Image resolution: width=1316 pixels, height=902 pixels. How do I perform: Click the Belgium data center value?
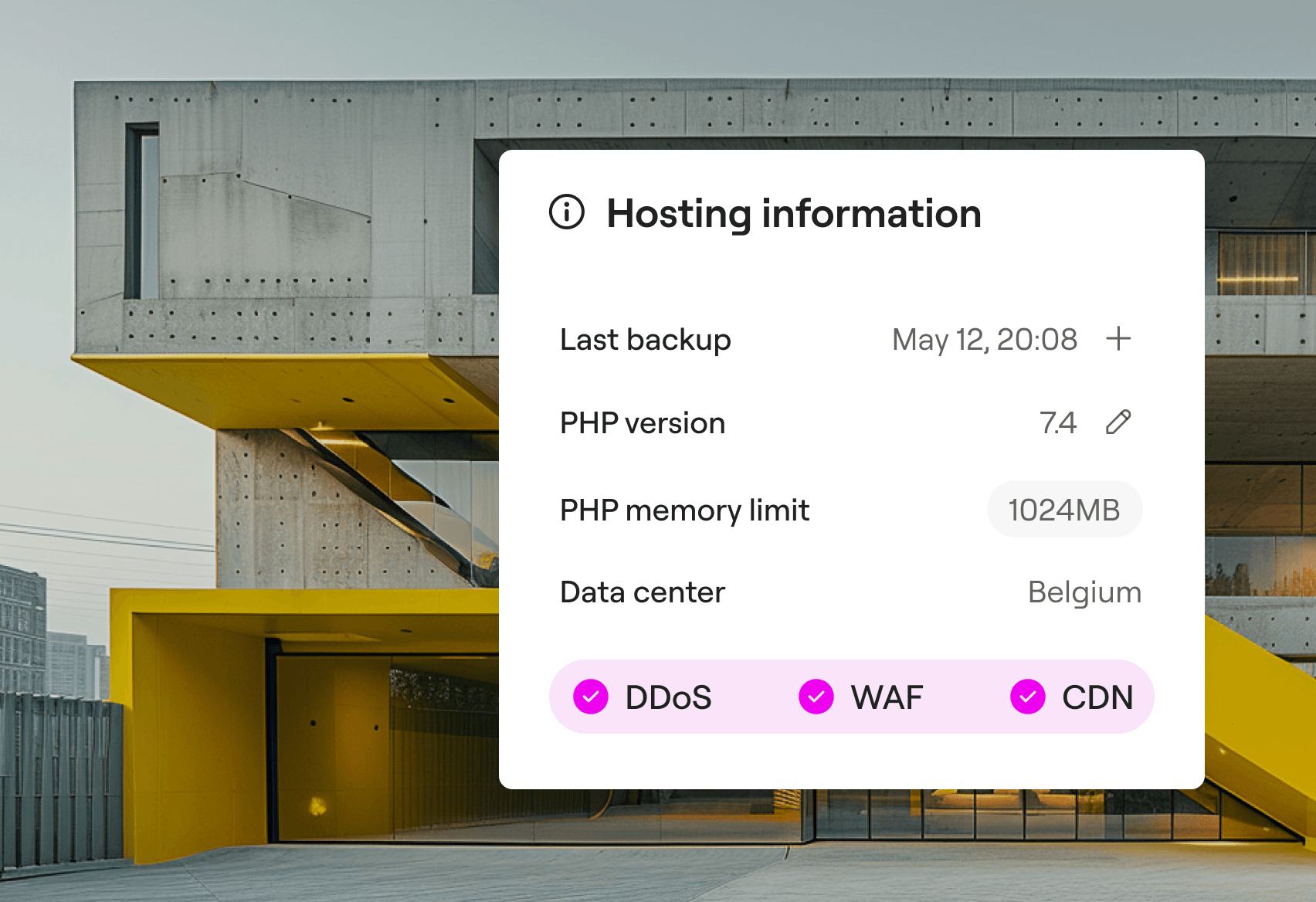coord(1084,592)
